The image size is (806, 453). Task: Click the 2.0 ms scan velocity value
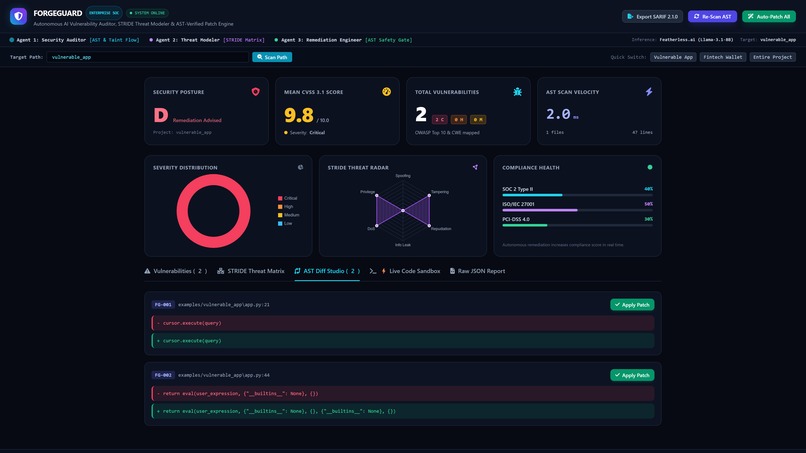click(x=562, y=114)
